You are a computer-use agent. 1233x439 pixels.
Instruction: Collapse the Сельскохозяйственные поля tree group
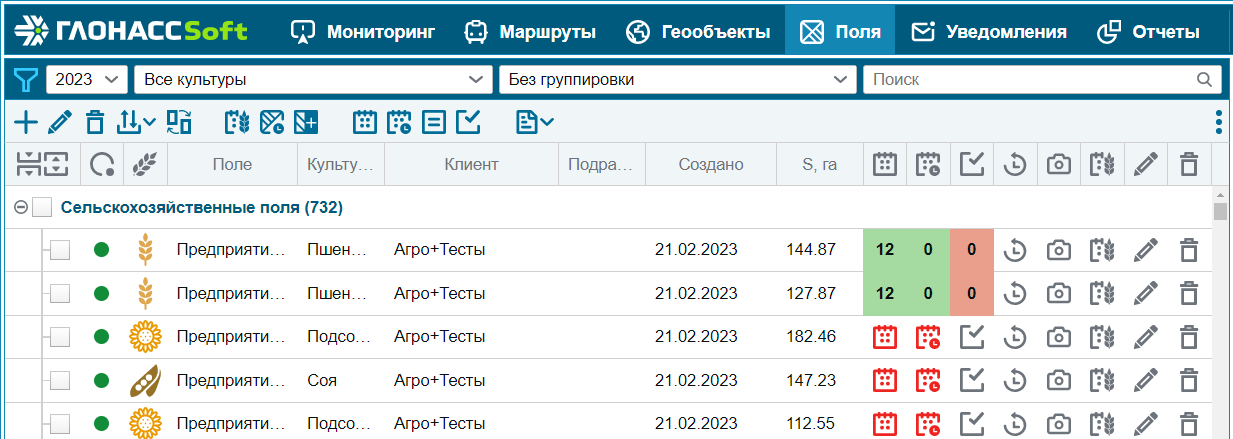coord(21,208)
